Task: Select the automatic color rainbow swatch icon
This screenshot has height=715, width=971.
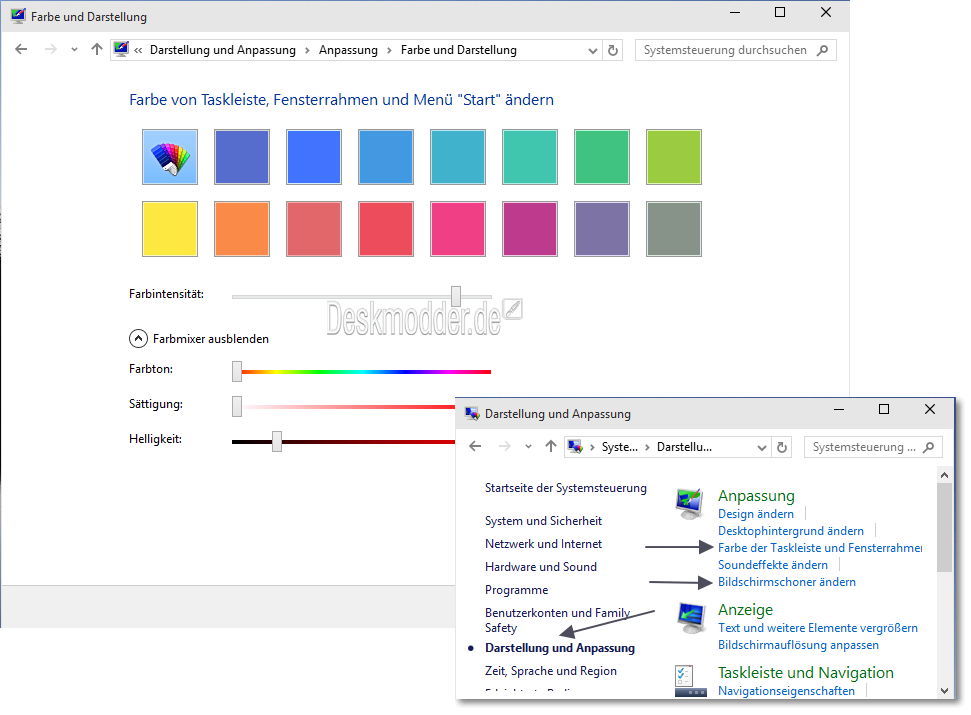Action: pos(169,157)
